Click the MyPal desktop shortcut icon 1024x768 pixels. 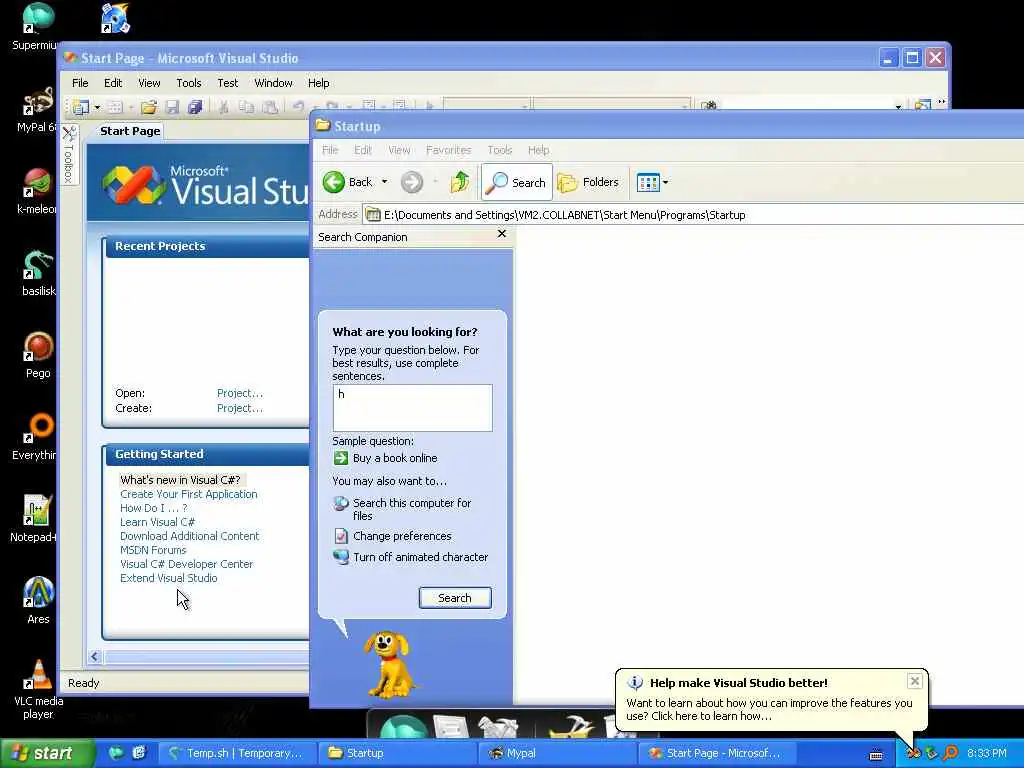point(38,101)
